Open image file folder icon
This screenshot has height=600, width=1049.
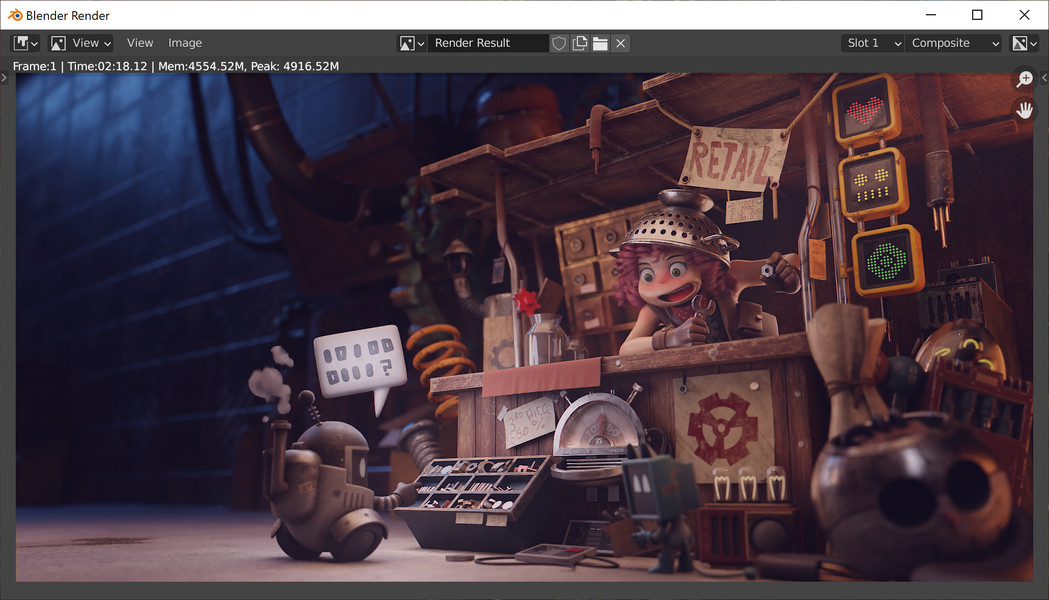(x=600, y=43)
